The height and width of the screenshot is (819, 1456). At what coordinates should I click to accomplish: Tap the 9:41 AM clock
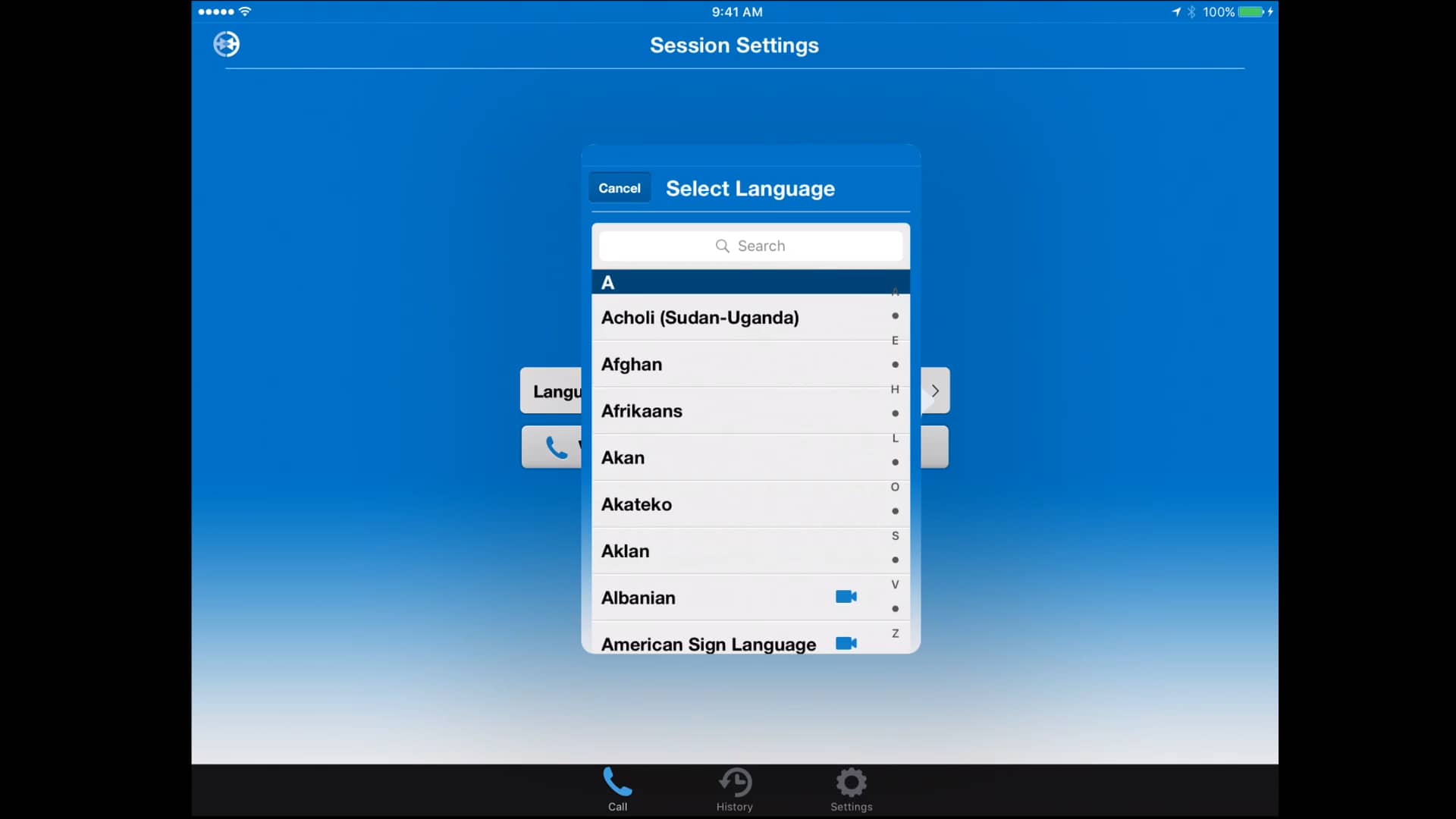pyautogui.click(x=736, y=12)
